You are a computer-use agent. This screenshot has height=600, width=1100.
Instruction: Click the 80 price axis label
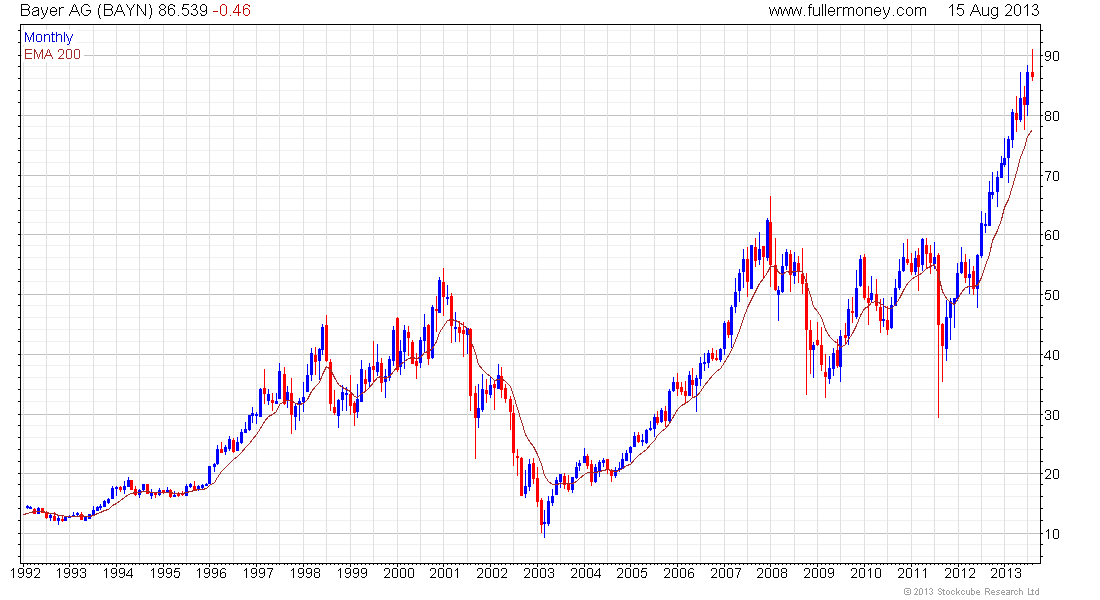[1052, 116]
